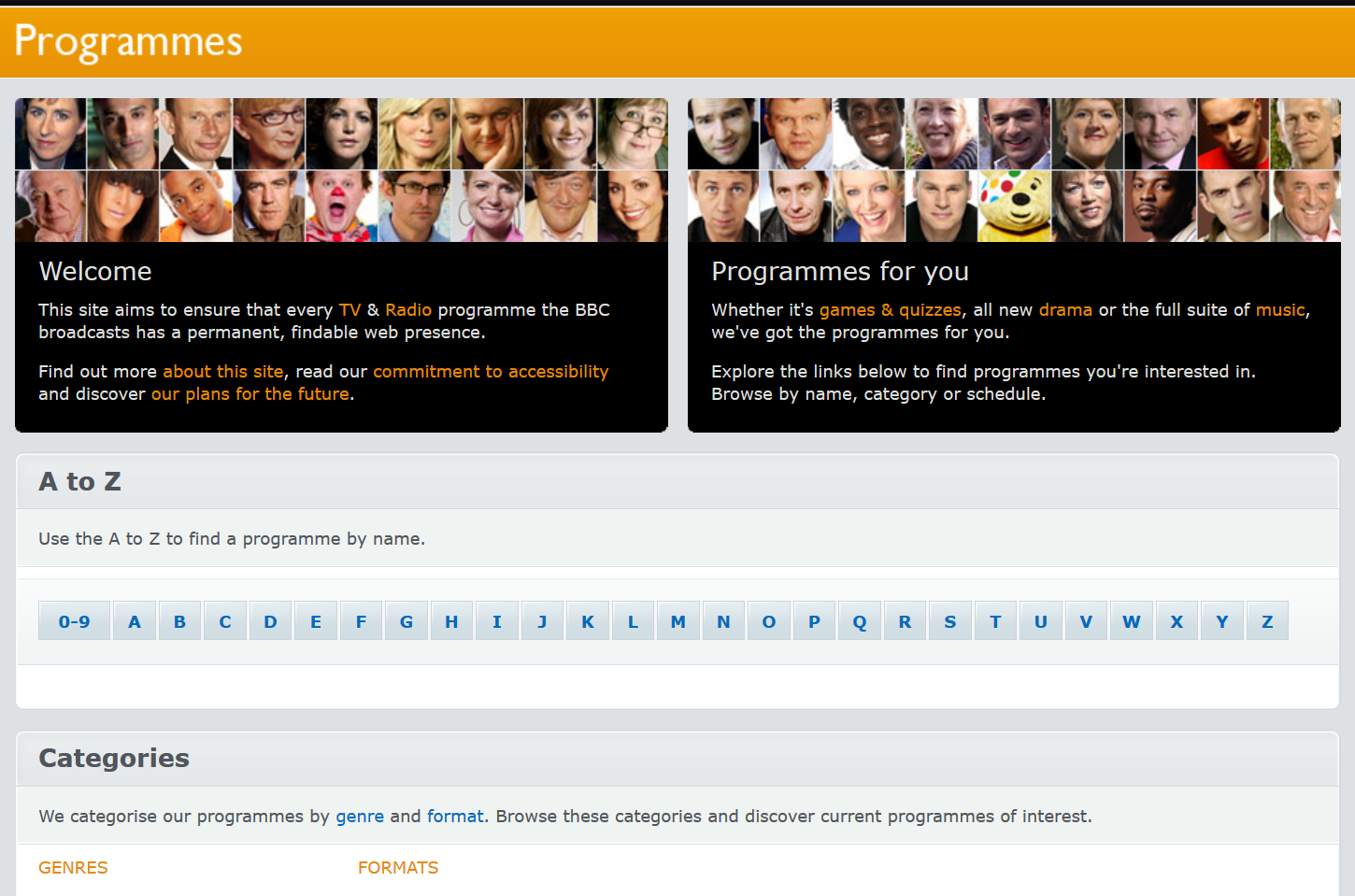Click the 'Welcome' panel heading
Screen dimensions: 1355x896
click(x=95, y=272)
